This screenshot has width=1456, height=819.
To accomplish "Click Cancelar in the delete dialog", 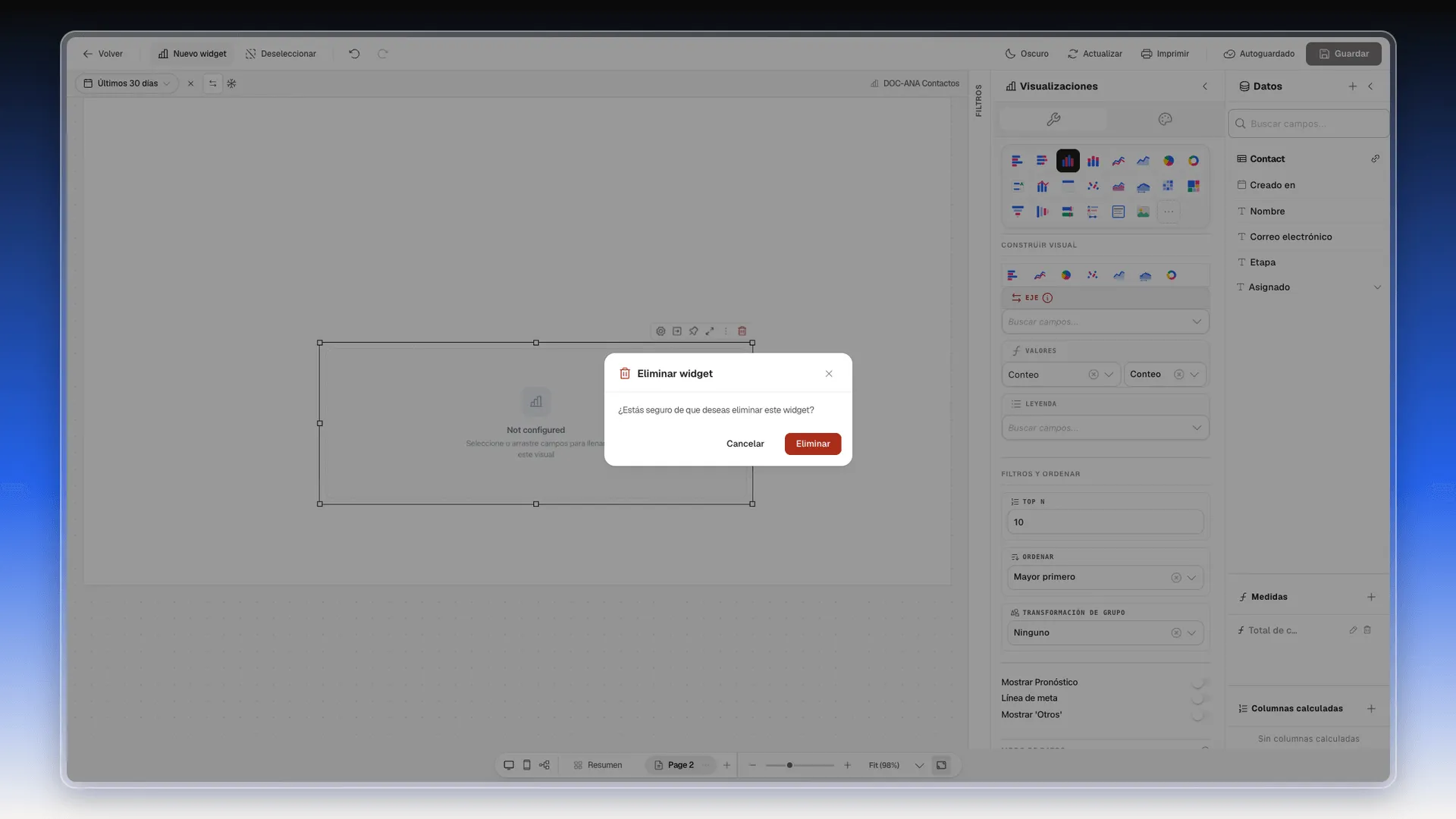I will click(745, 444).
